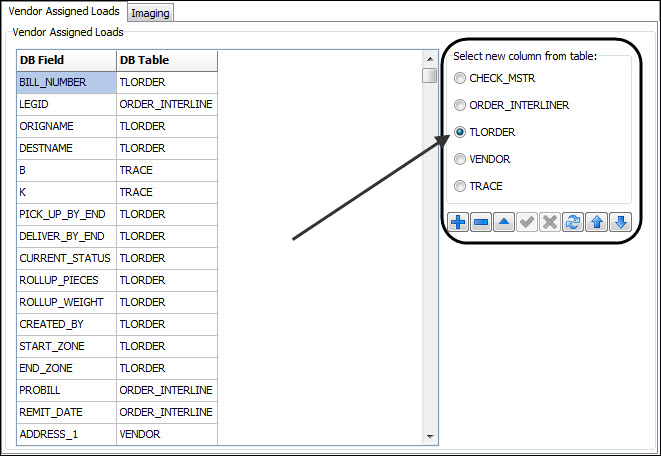Select the END_ZONE field cell
The height and width of the screenshot is (456, 661).
[67, 368]
